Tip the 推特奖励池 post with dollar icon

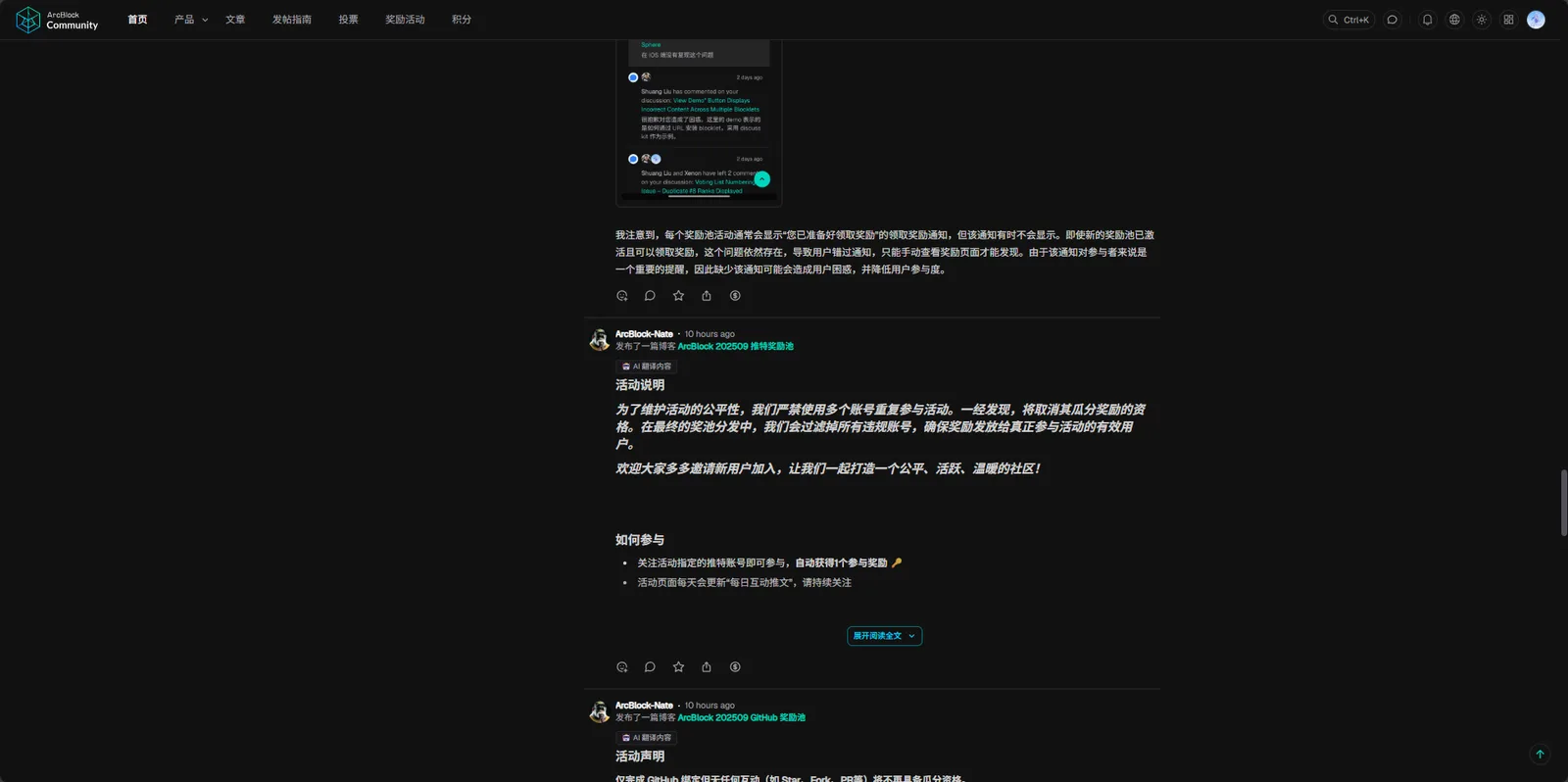[x=735, y=667]
